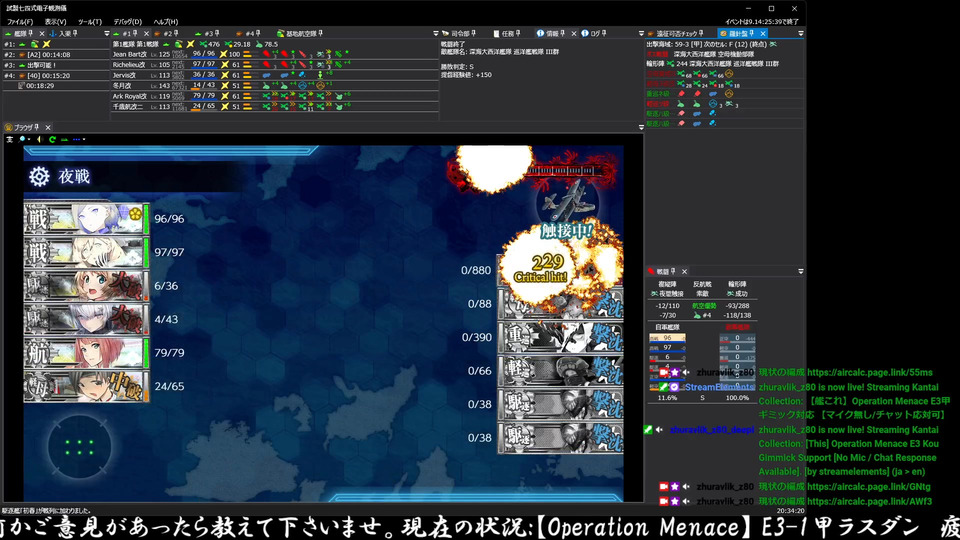
Task: Click Richelieu改 row in fleet list
Action: 275,65
